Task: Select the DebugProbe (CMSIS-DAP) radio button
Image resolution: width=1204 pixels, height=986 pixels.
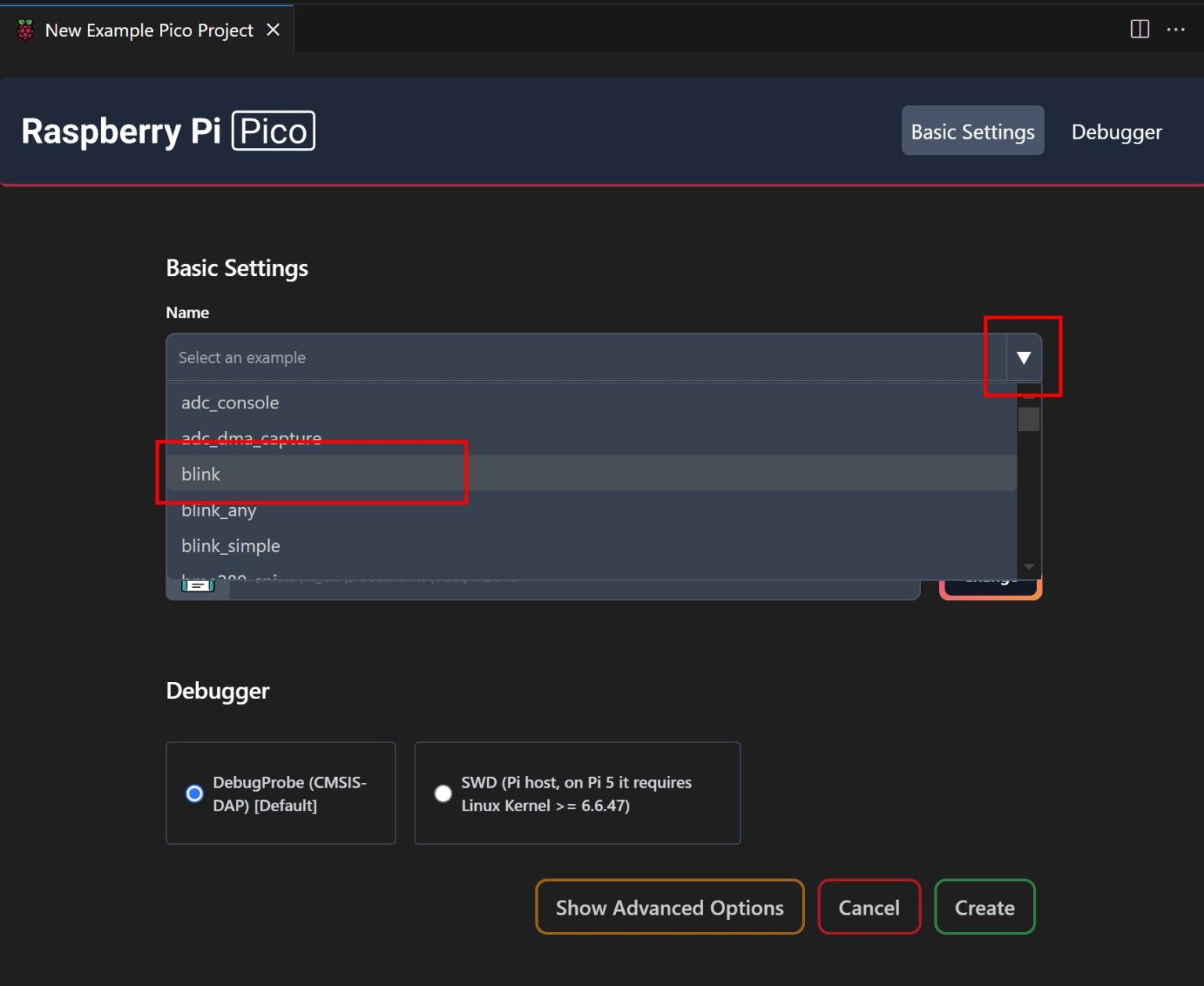Action: [x=194, y=793]
